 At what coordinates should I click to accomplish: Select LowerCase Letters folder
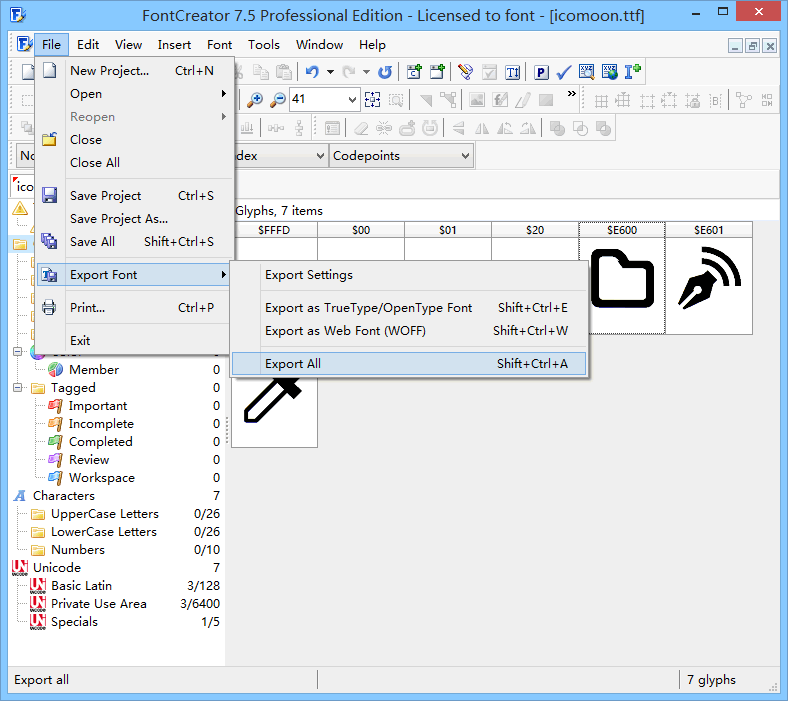coord(104,532)
